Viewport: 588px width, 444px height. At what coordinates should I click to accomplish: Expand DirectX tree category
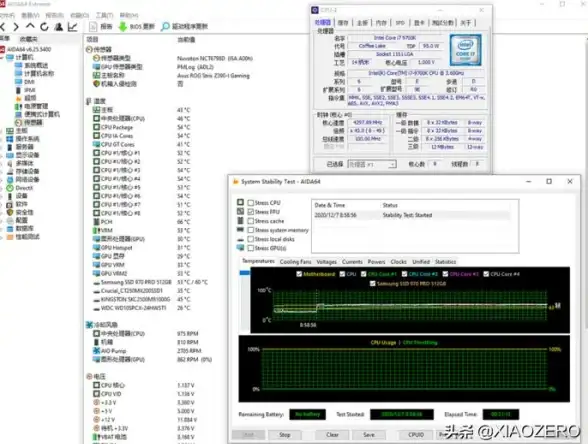click(2, 188)
